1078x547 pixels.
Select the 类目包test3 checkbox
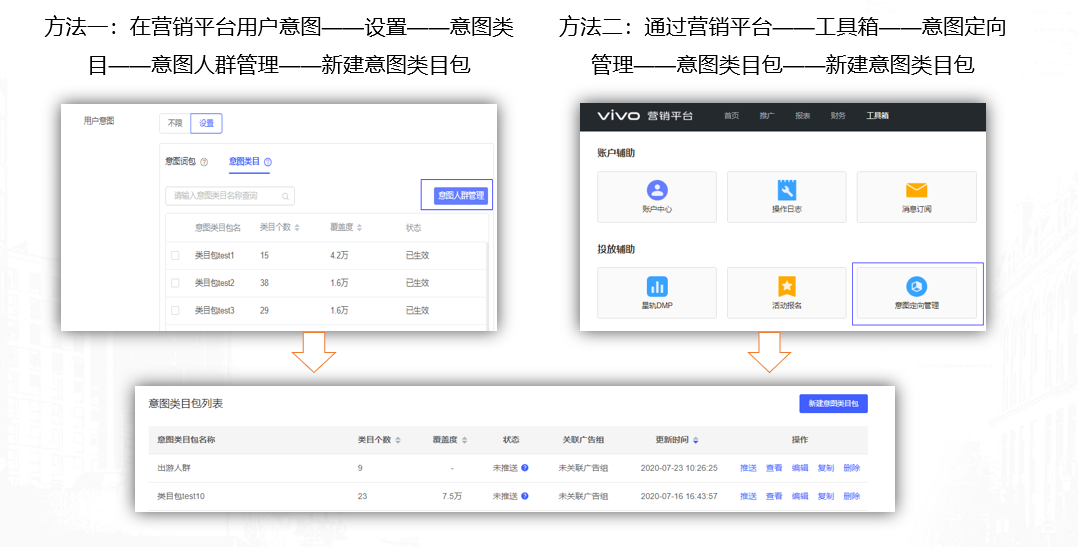click(175, 311)
